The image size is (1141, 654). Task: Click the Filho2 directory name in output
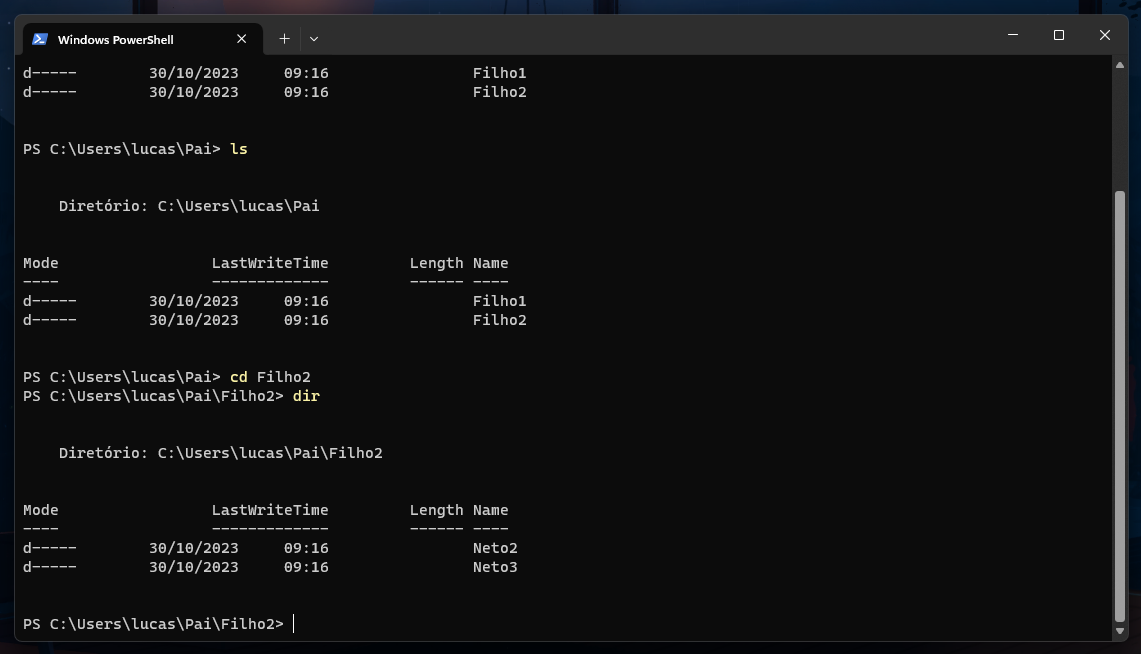[499, 319]
